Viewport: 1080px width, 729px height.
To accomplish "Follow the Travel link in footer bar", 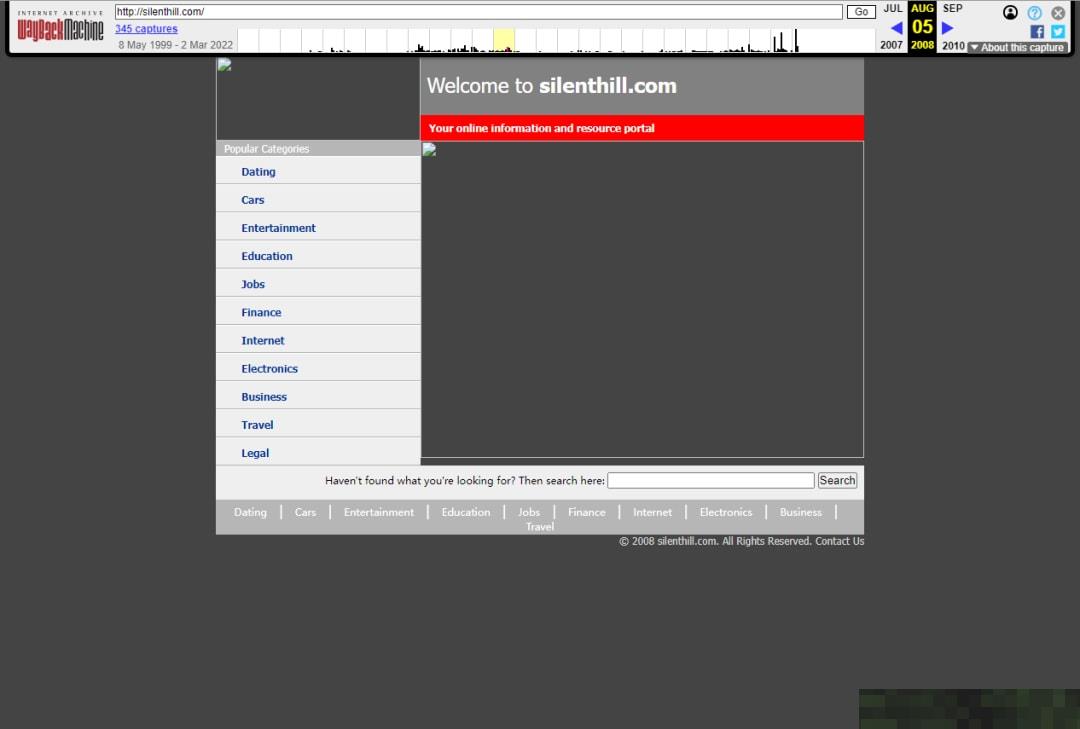I will click(540, 526).
